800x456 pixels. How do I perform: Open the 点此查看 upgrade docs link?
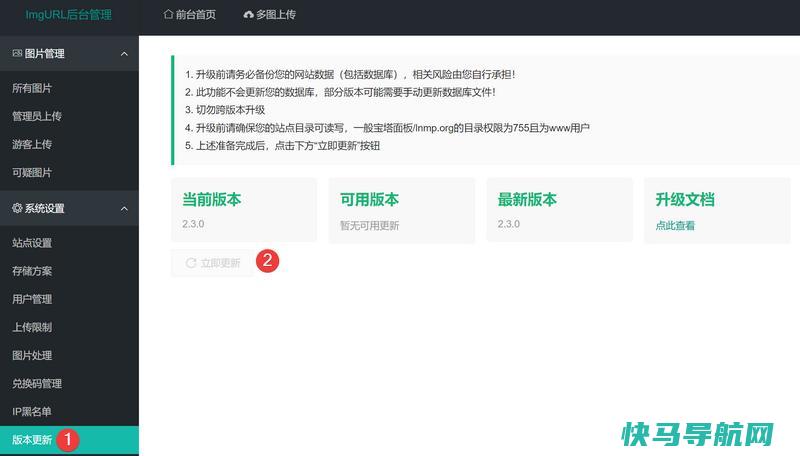[675, 225]
